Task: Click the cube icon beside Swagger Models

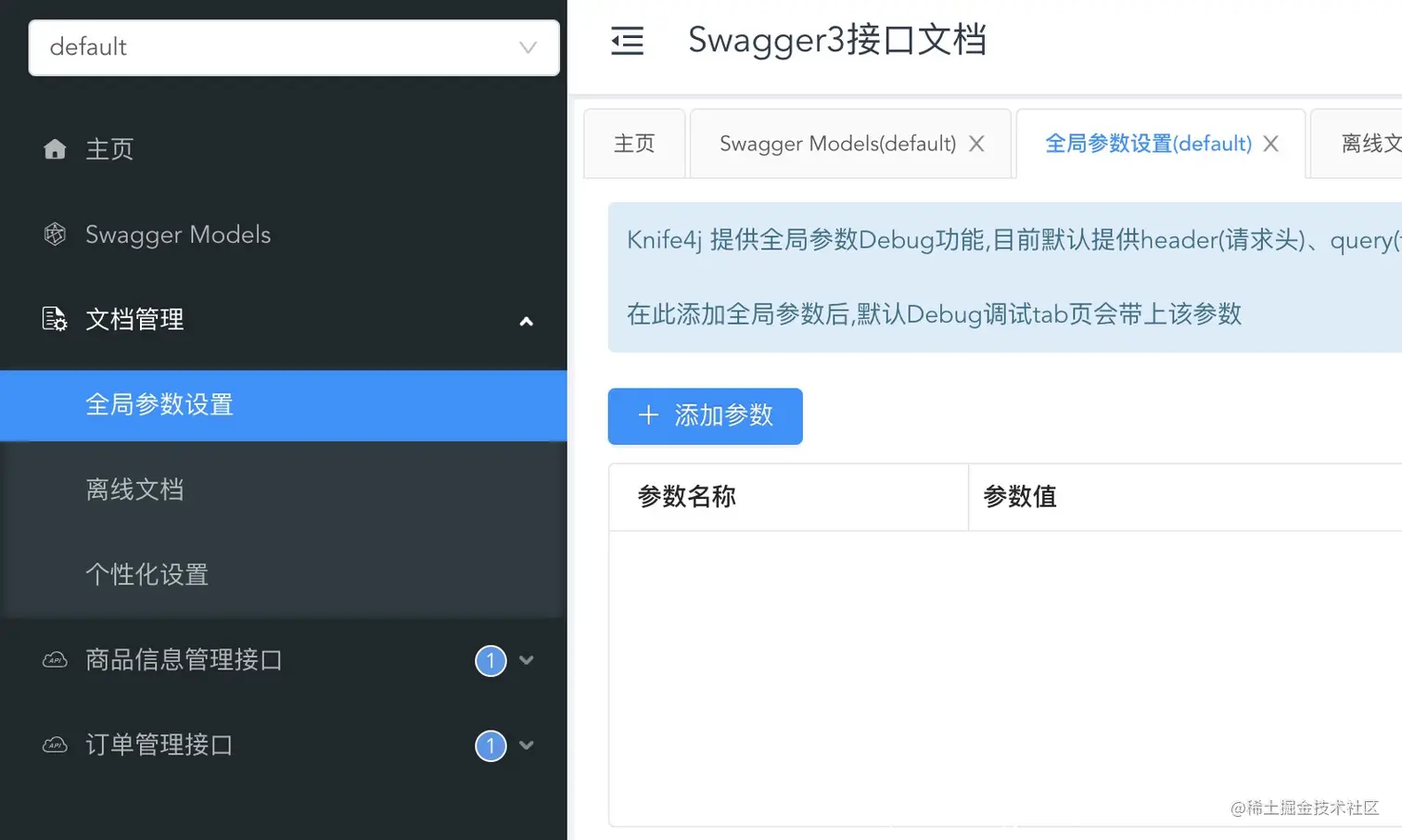Action: pos(56,234)
